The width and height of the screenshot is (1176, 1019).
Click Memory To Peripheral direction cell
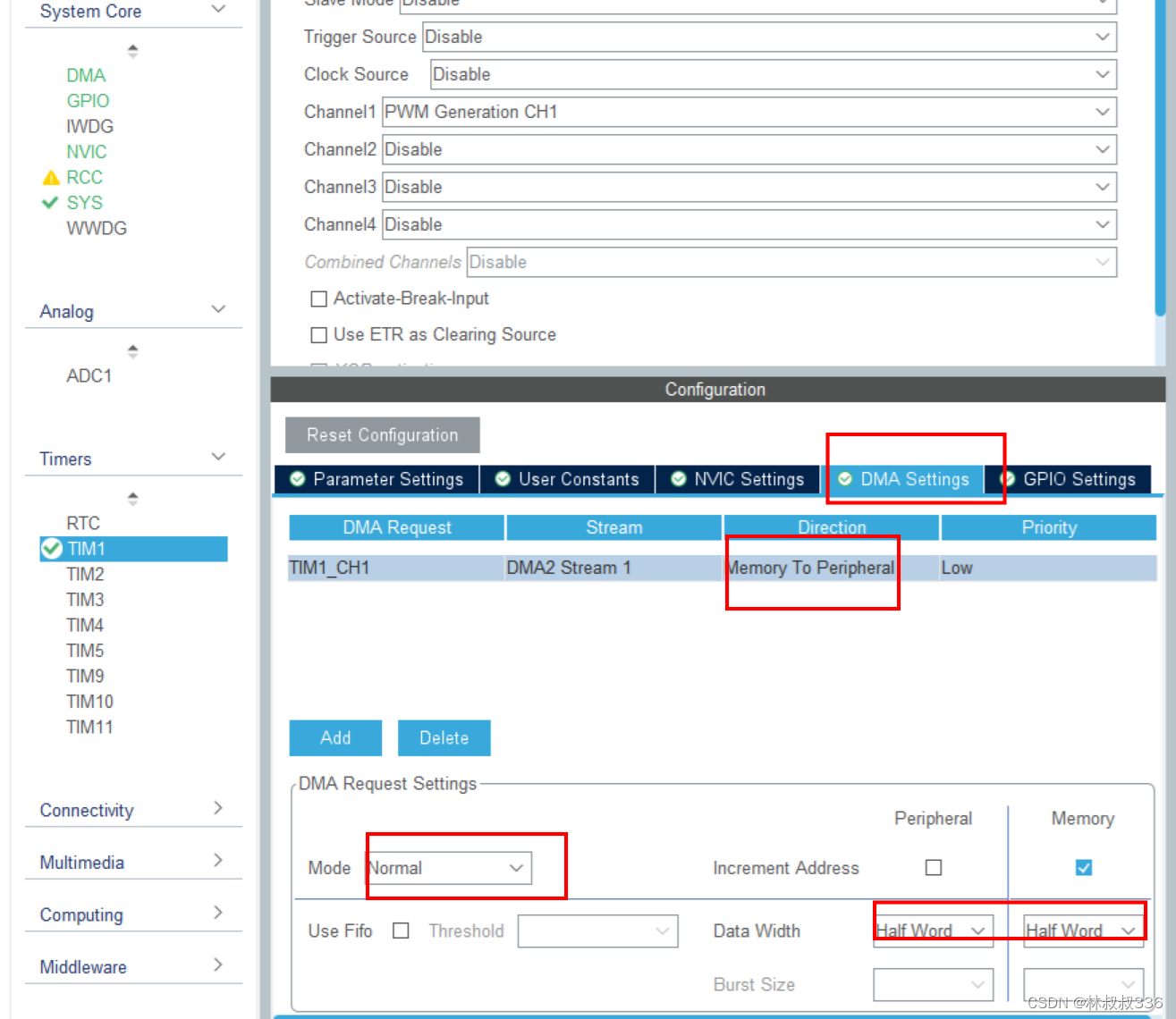point(831,568)
